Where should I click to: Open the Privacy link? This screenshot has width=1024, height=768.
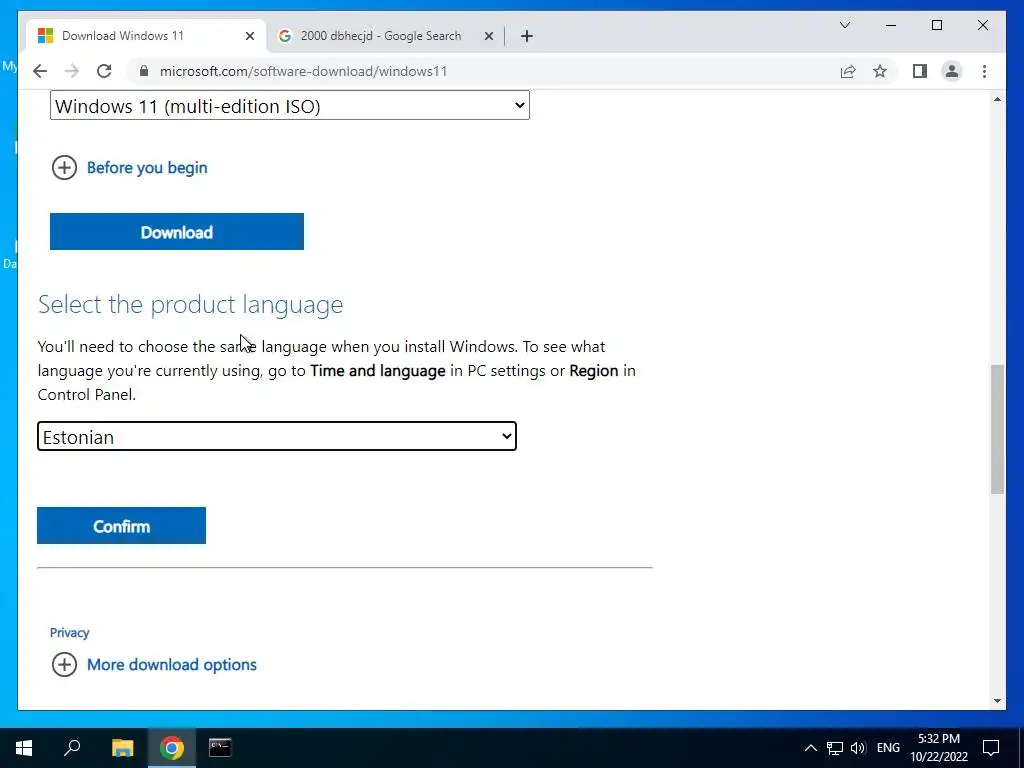69,632
